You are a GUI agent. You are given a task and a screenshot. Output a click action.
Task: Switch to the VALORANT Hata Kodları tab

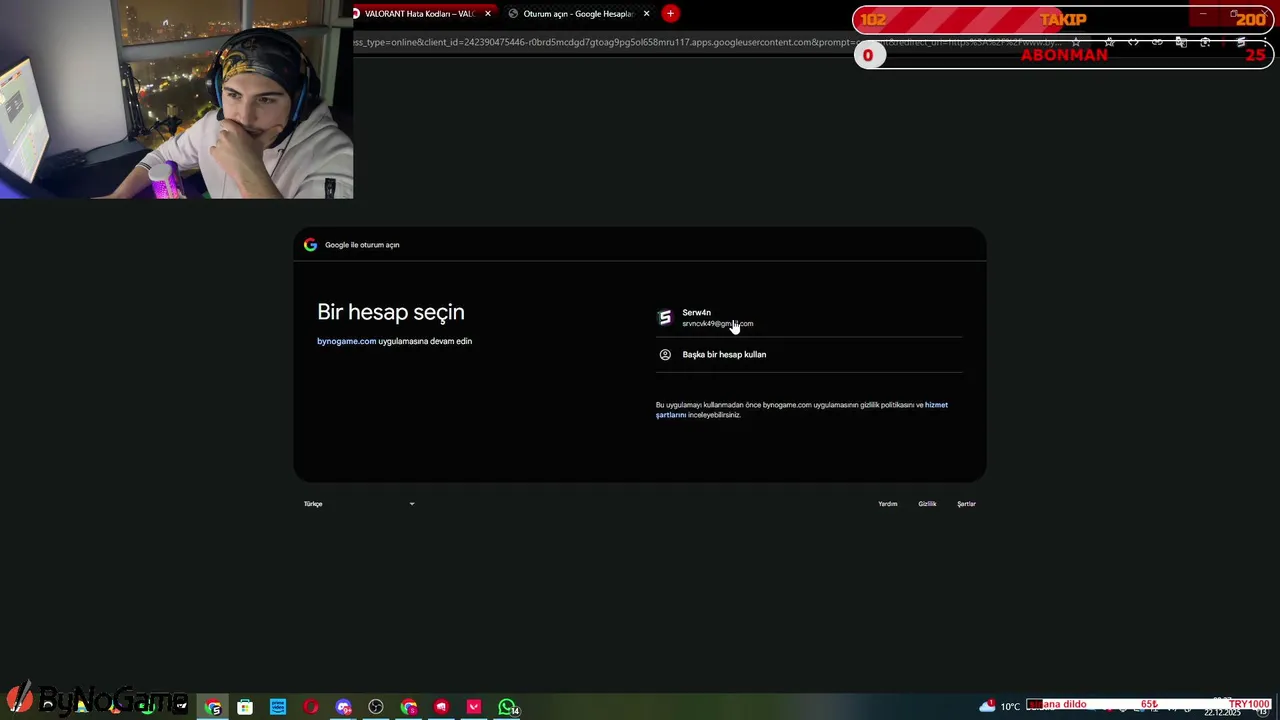pos(418,13)
